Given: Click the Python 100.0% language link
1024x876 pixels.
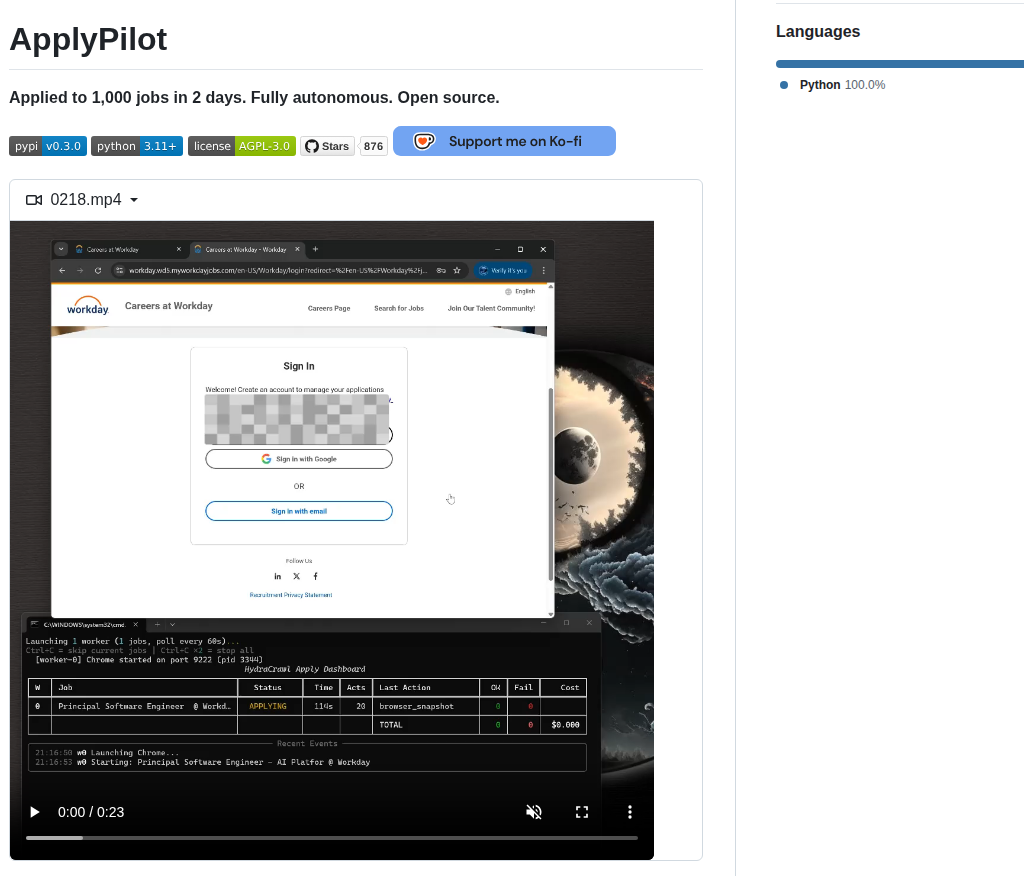Looking at the screenshot, I should [x=842, y=85].
